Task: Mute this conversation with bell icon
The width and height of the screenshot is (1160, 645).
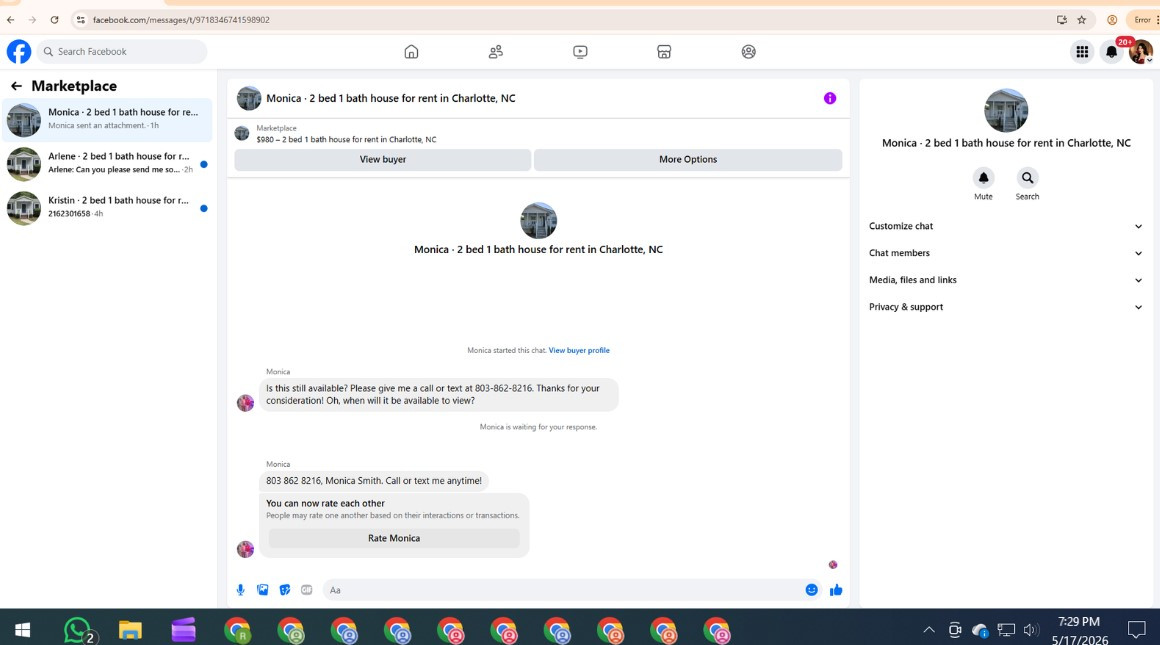Action: tap(983, 178)
